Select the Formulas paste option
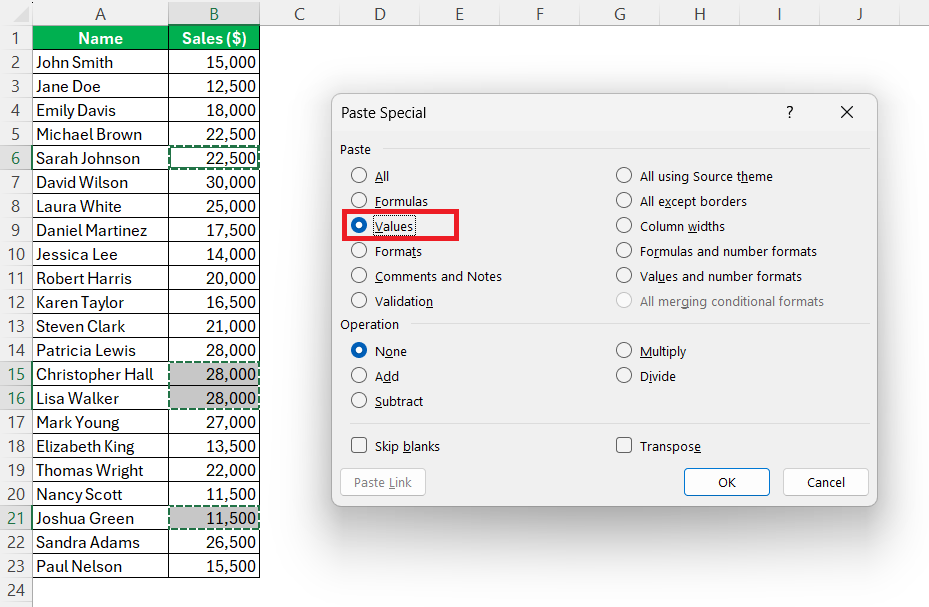Screen dimensions: 929x607 point(389,201)
